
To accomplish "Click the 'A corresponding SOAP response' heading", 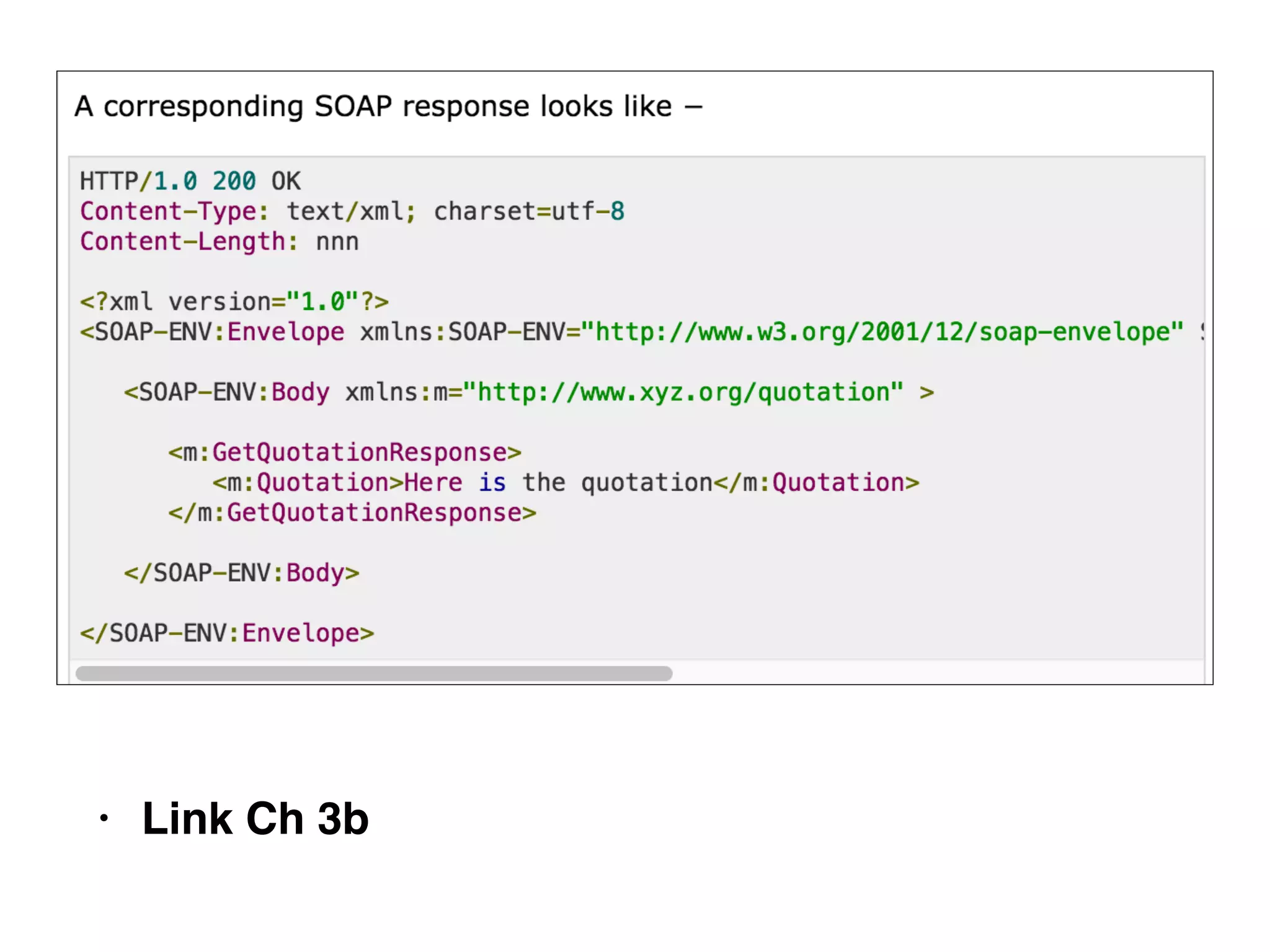I will [x=388, y=107].
